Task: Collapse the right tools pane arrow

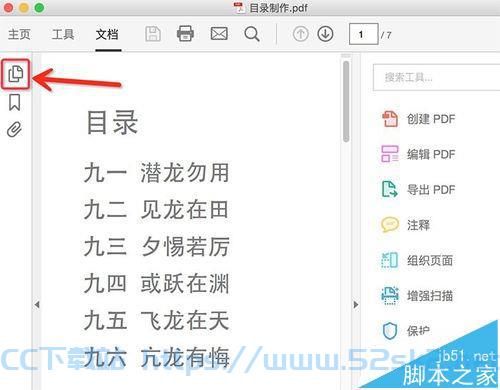Action: (x=356, y=304)
